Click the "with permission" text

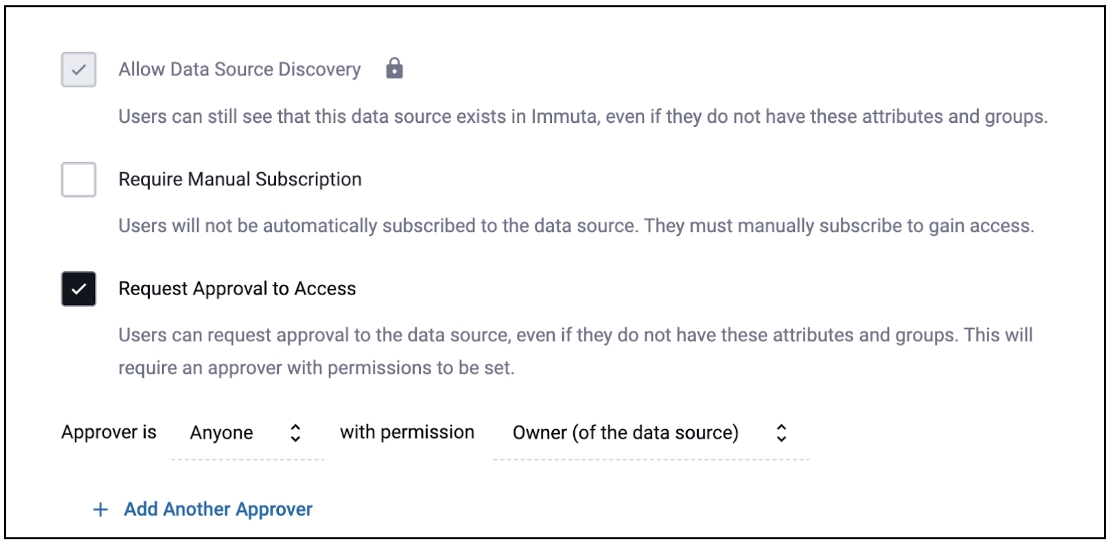pyautogui.click(x=407, y=433)
